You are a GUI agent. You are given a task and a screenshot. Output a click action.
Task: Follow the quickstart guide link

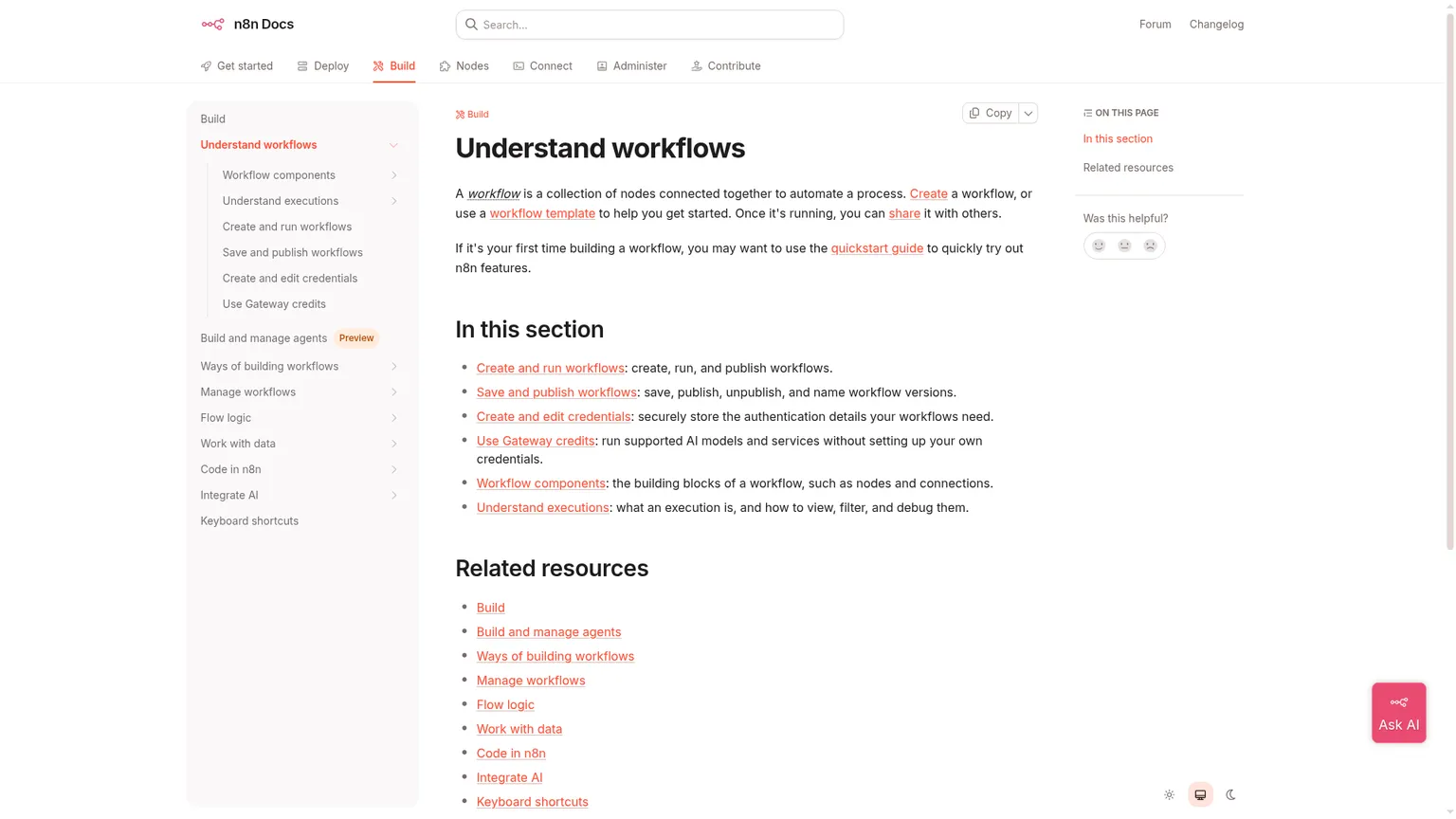(877, 248)
